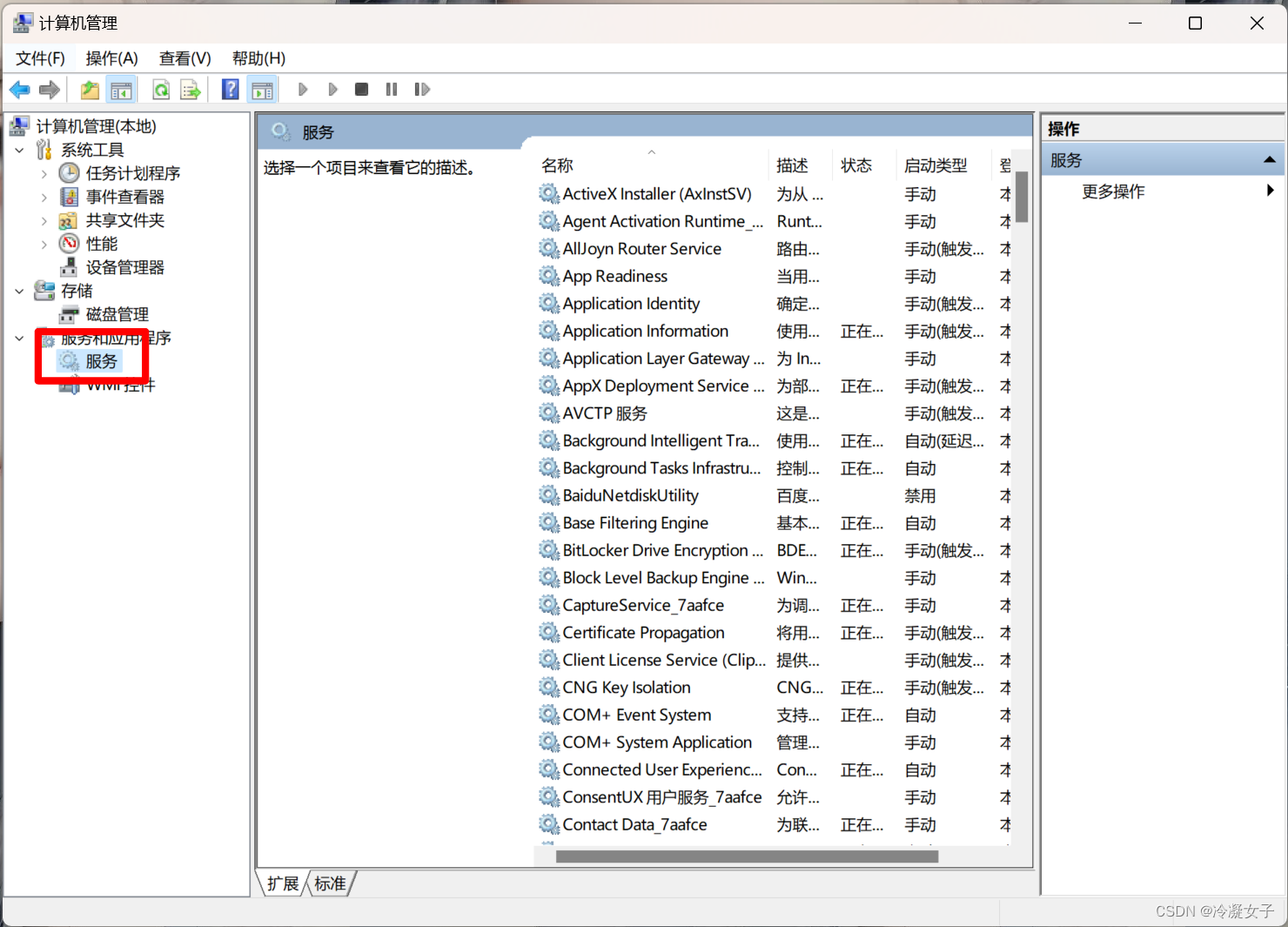Click gear icon of ActiveX Installer service
The height and width of the screenshot is (927, 1288).
coord(548,193)
